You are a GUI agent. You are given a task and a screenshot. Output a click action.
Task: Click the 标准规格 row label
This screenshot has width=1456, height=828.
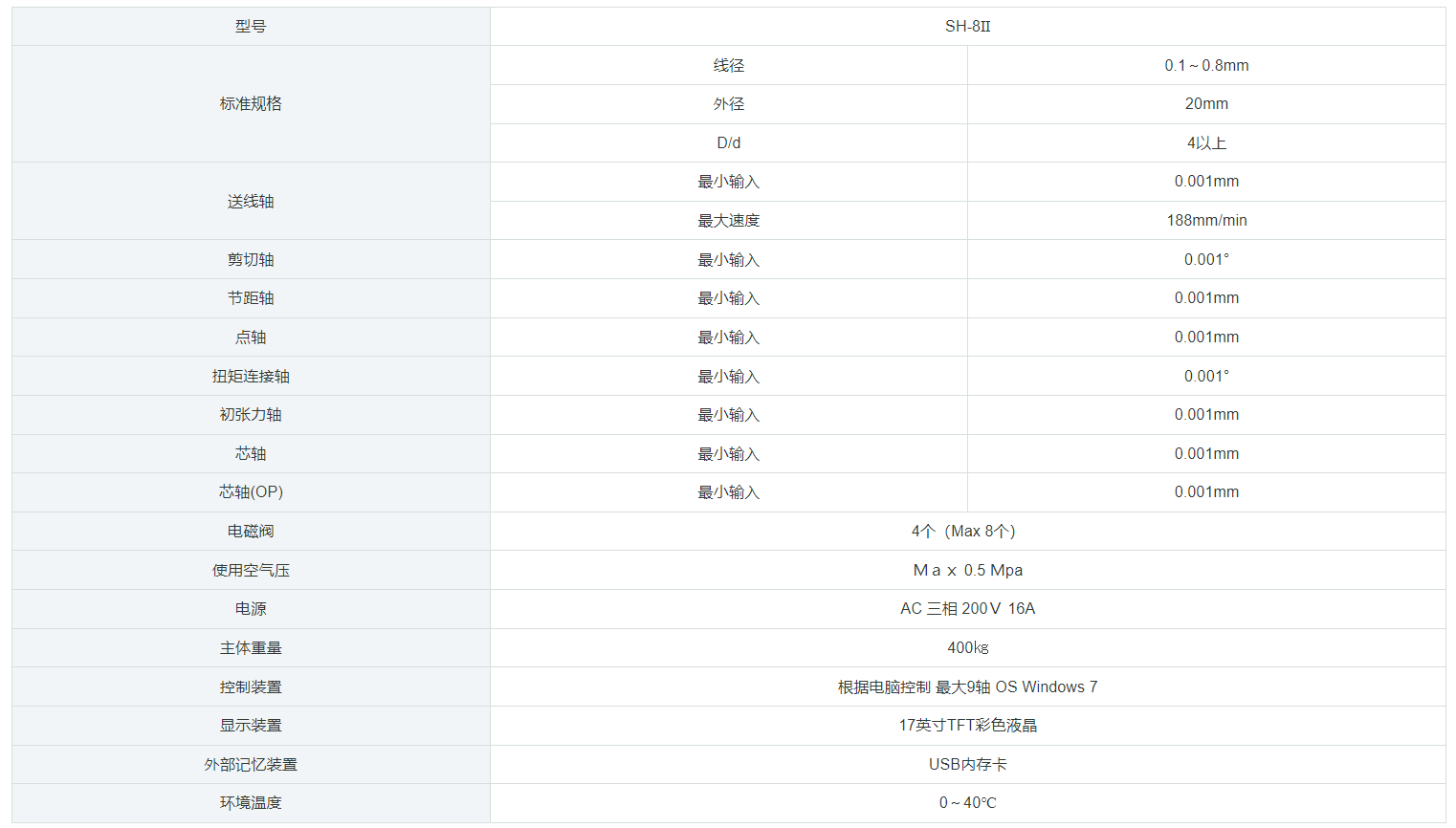(x=251, y=104)
